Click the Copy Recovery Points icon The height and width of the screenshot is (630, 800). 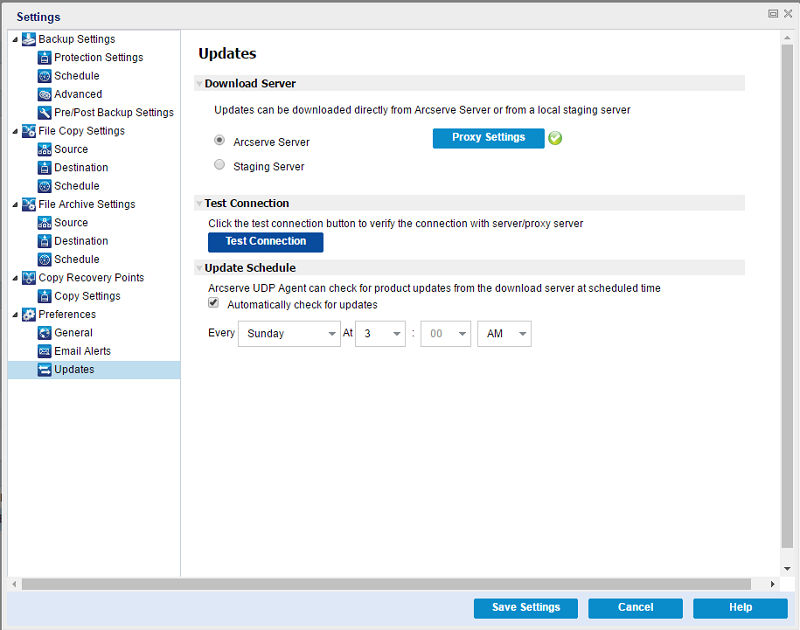point(29,278)
